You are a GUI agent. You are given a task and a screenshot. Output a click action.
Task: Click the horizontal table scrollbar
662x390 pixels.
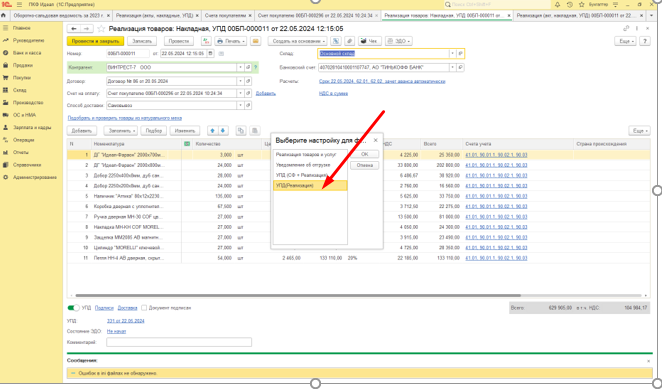[x=298, y=295]
